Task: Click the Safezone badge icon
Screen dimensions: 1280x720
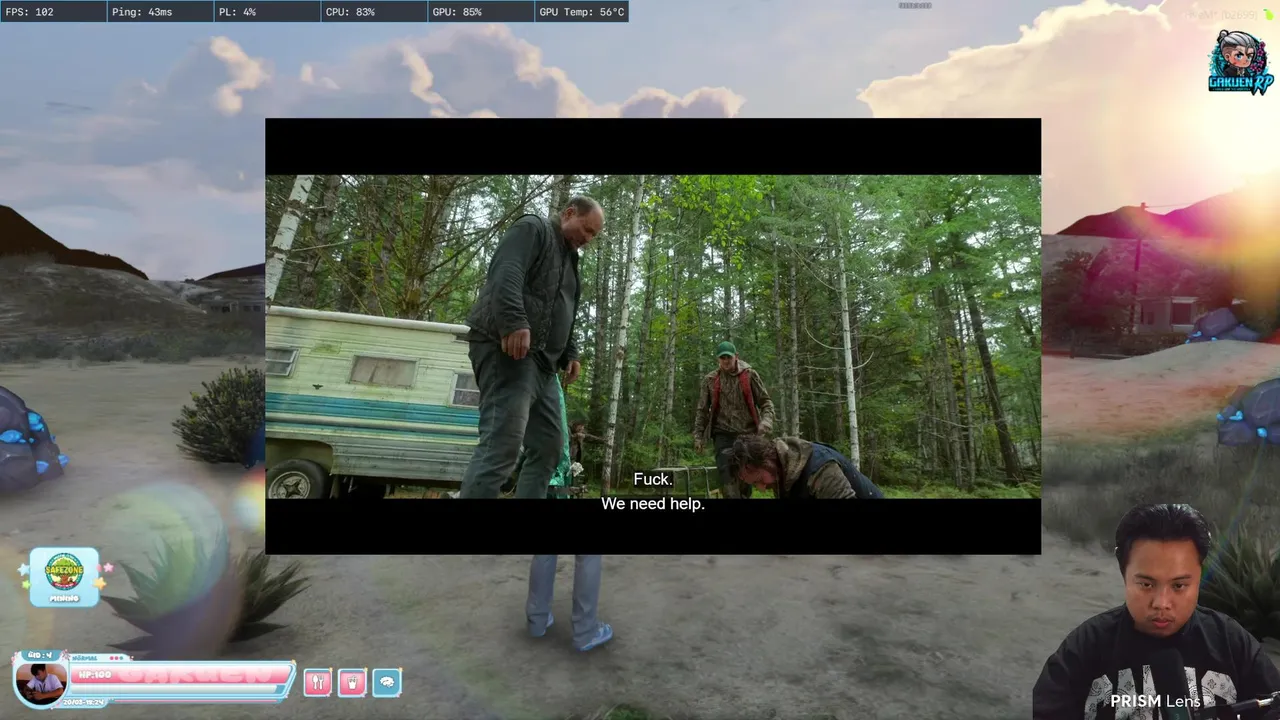Action: (x=64, y=577)
